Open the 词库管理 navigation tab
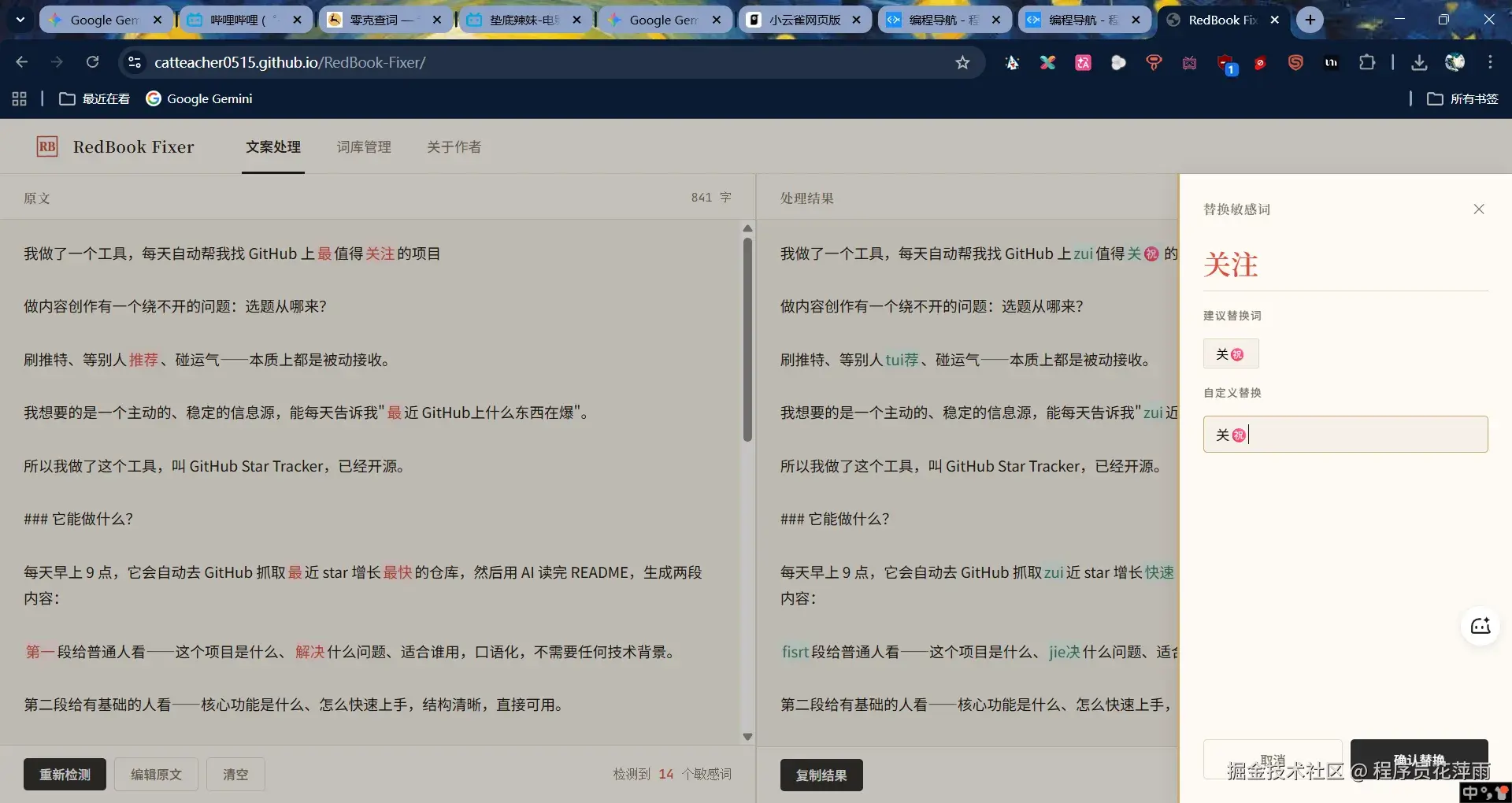Image resolution: width=1512 pixels, height=803 pixels. point(364,146)
